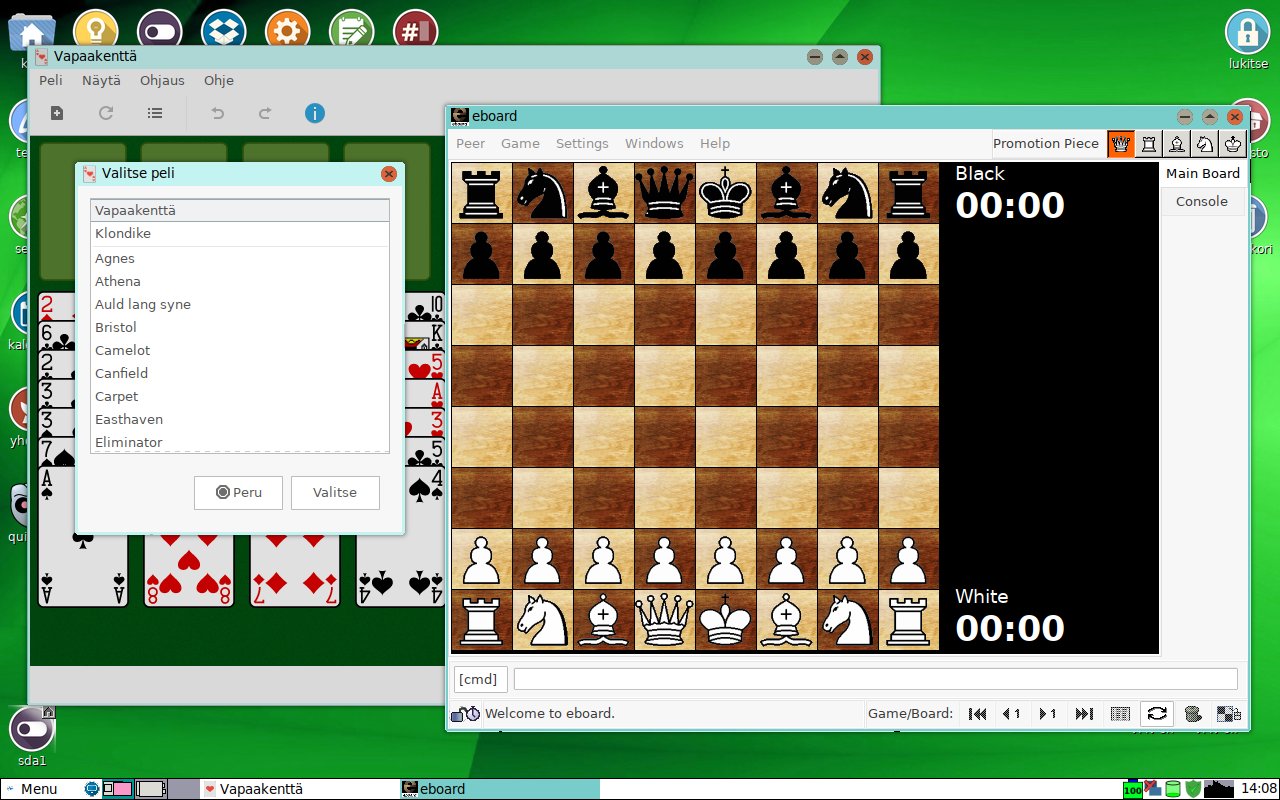The width and height of the screenshot is (1280, 800).
Task: Open the Peer menu in eboard
Action: (471, 144)
